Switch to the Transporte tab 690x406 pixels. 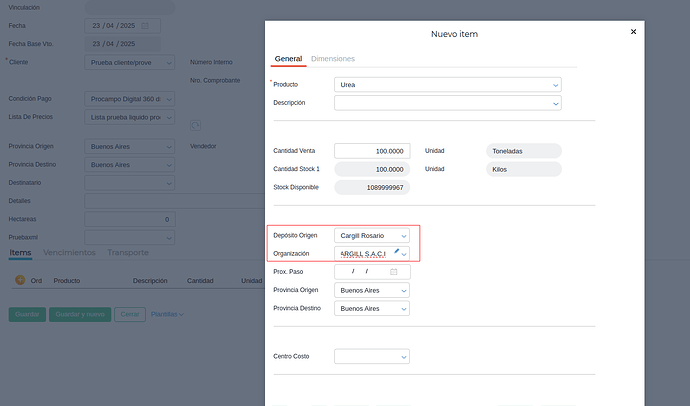(128, 252)
